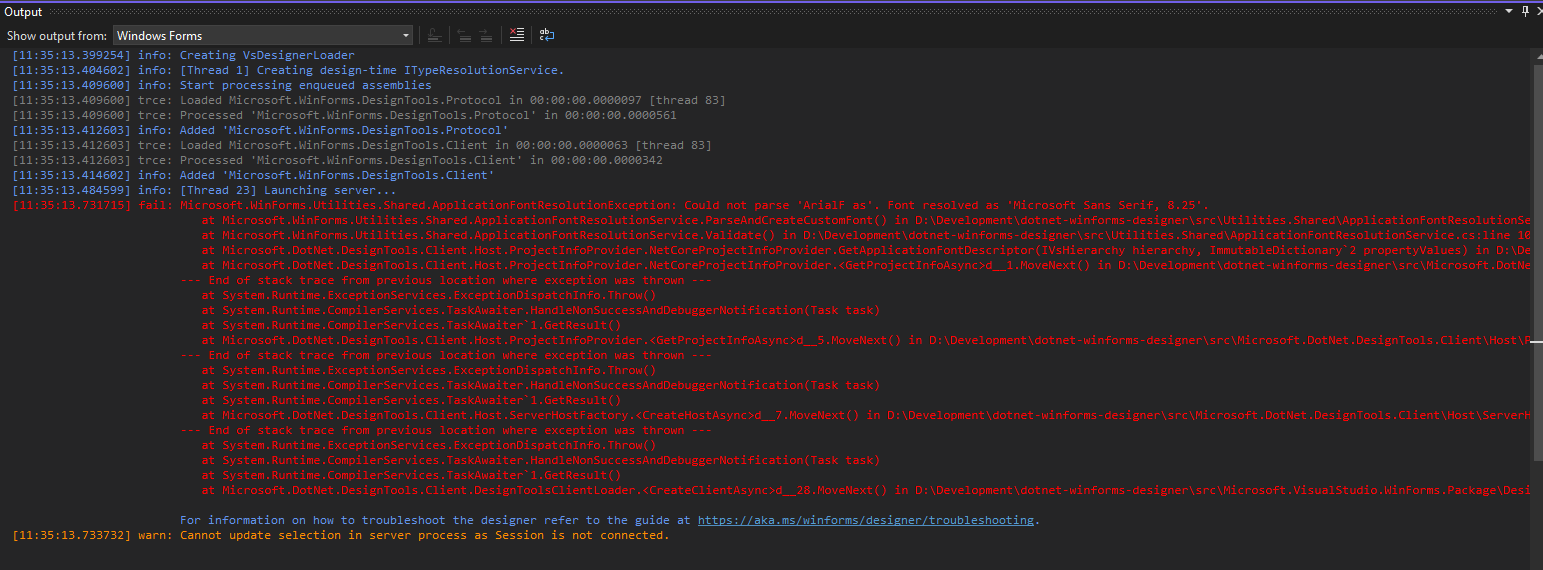Screen dimensions: 1543x570
Task: Toggle Word Wrap in Output pane
Action: coord(547,35)
